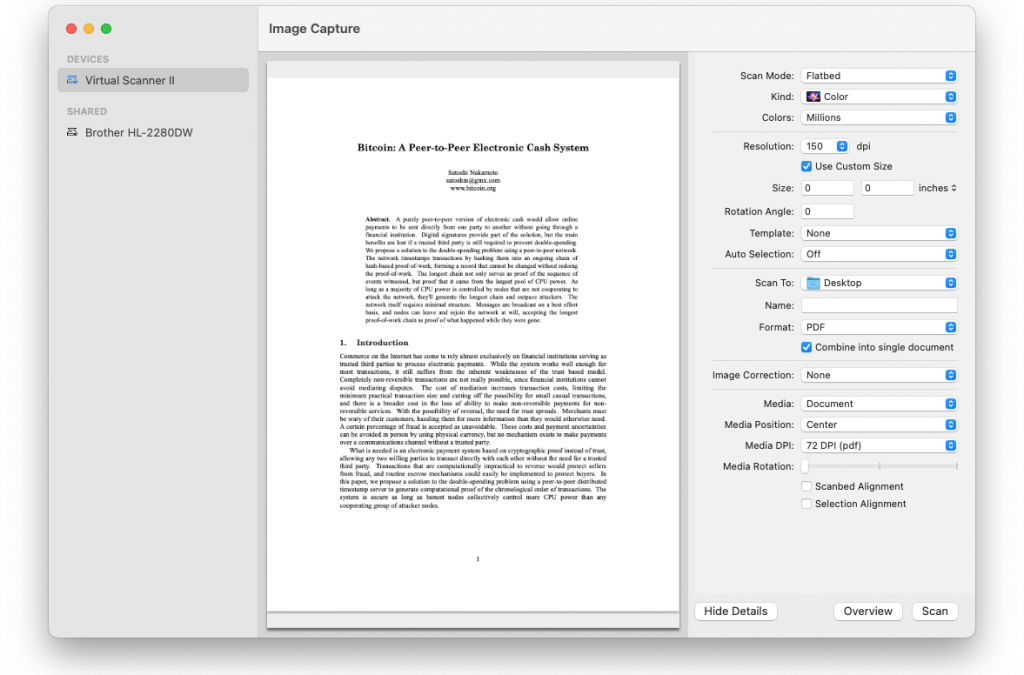Open the Auto Selection Off dropdown

(x=879, y=254)
